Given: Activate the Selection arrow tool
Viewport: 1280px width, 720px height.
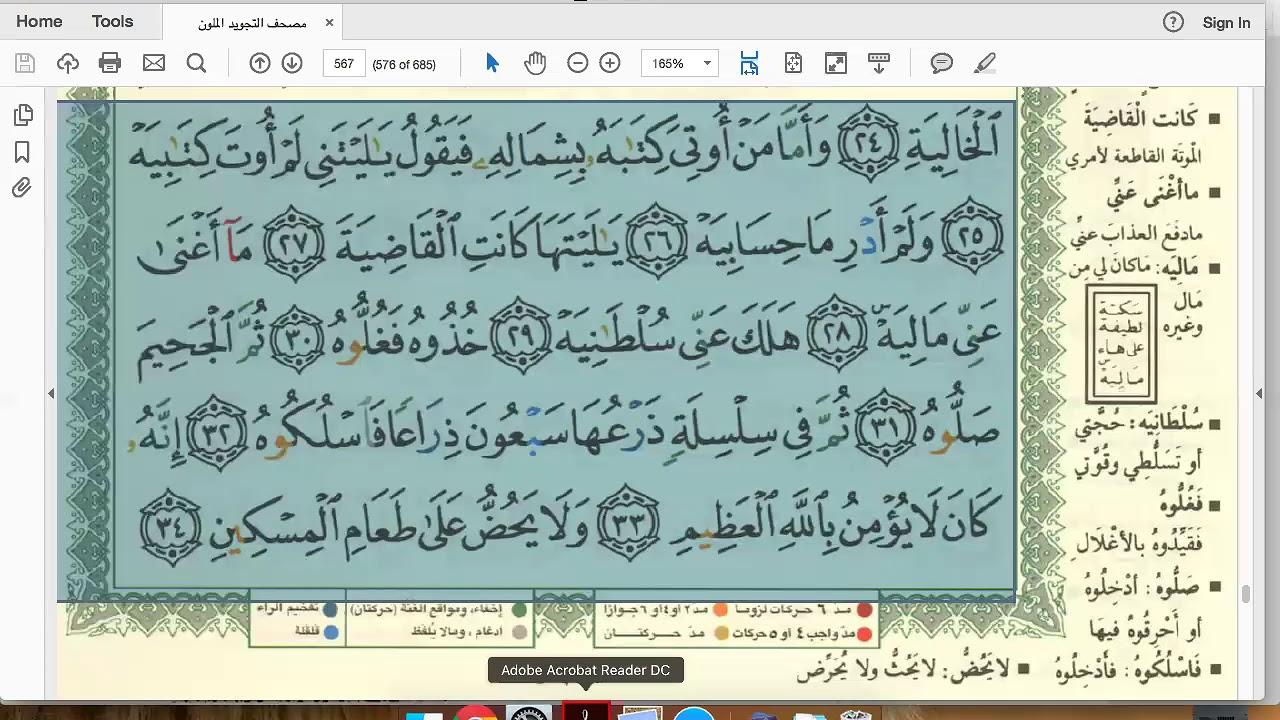Looking at the screenshot, I should click(491, 63).
